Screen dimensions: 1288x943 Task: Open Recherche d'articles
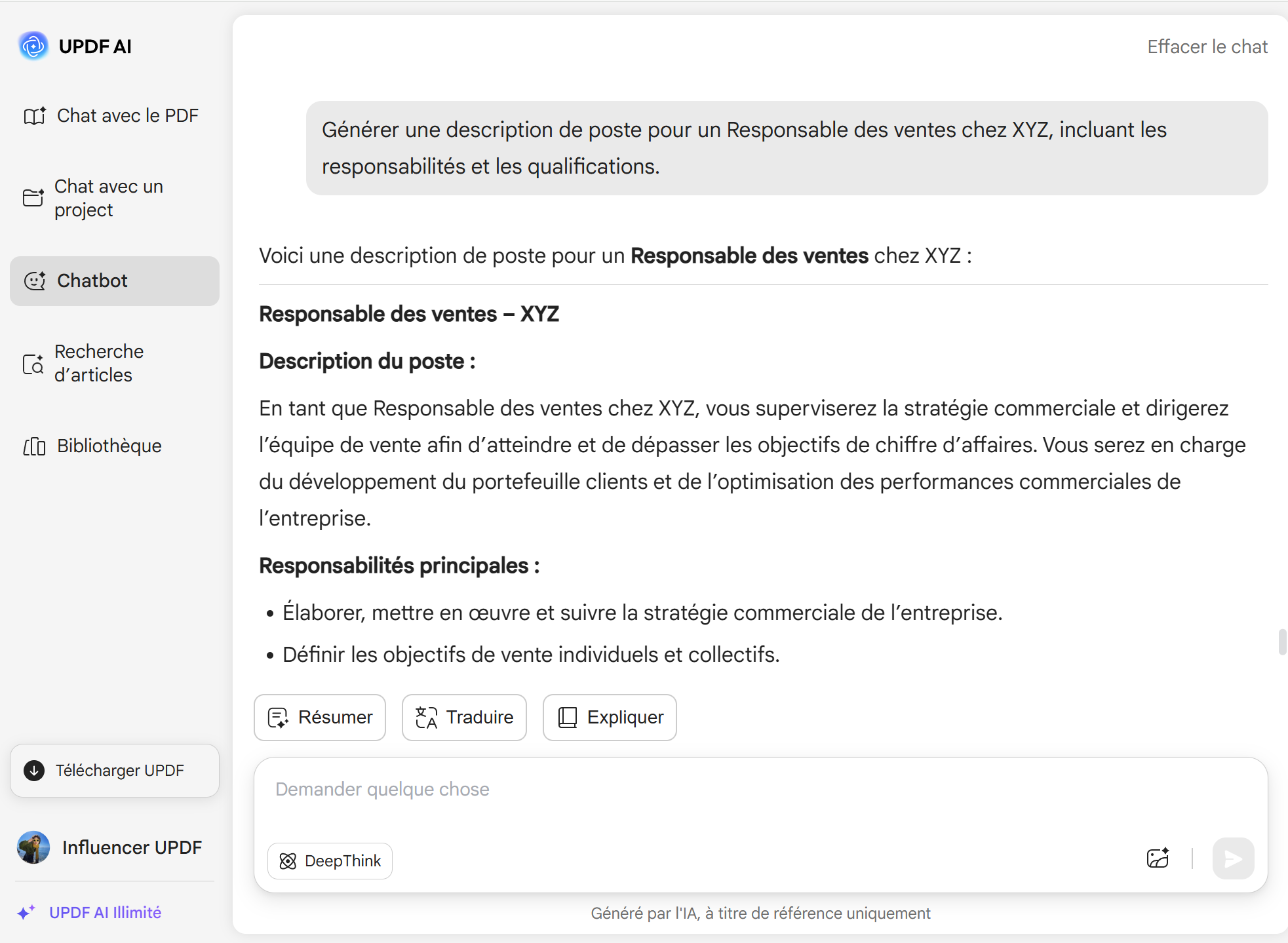[x=115, y=363]
